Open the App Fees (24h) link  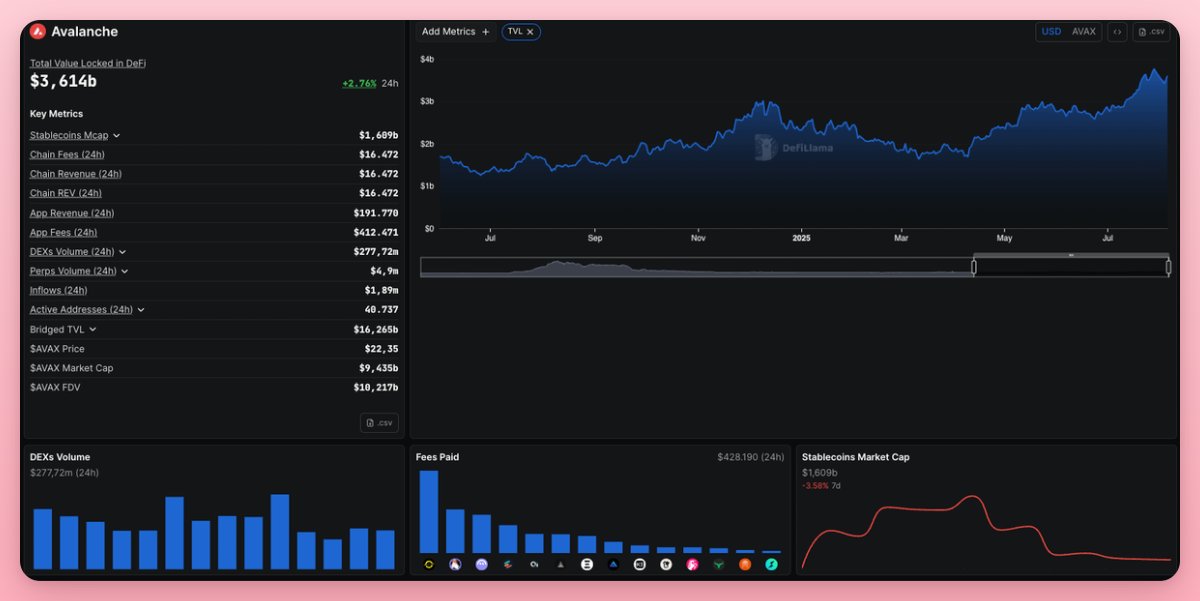coord(64,232)
